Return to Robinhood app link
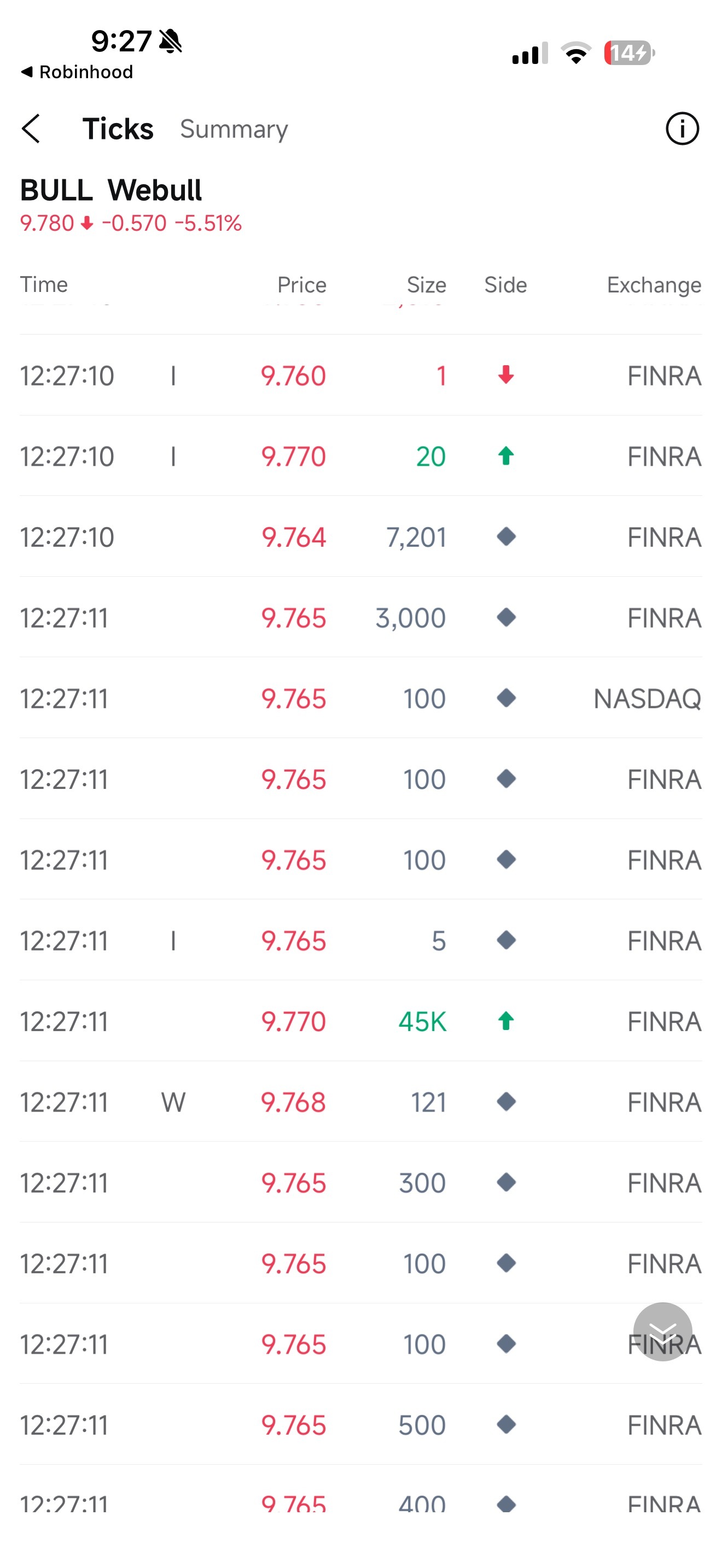722x1568 pixels. pos(77,72)
